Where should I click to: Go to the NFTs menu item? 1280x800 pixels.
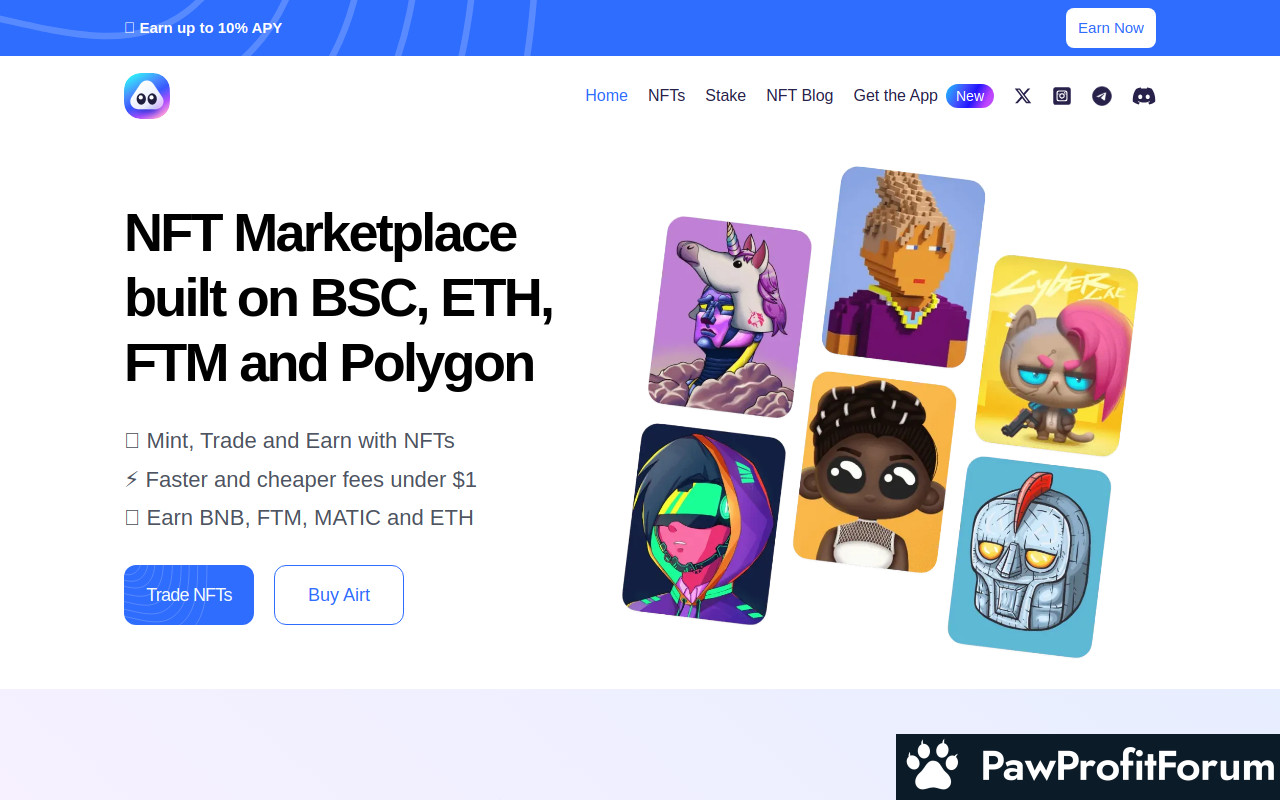point(666,96)
